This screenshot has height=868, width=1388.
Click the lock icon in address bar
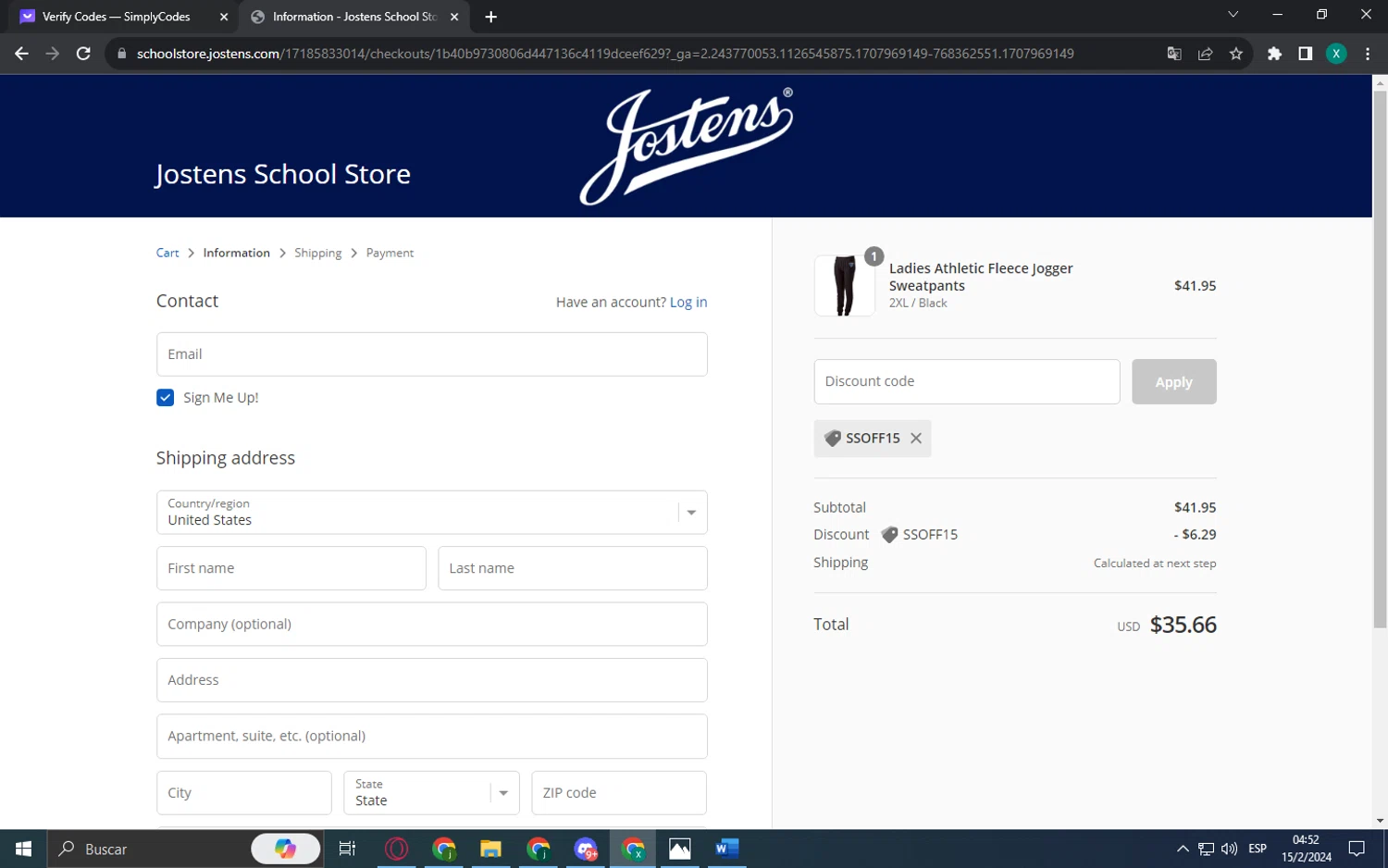121,54
